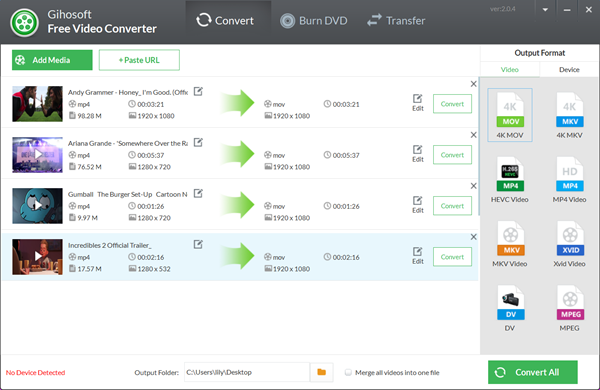Viewport: 600px width, 390px height.
Task: Rename the Andy Grammer video with pencil icon
Action: click(x=198, y=91)
